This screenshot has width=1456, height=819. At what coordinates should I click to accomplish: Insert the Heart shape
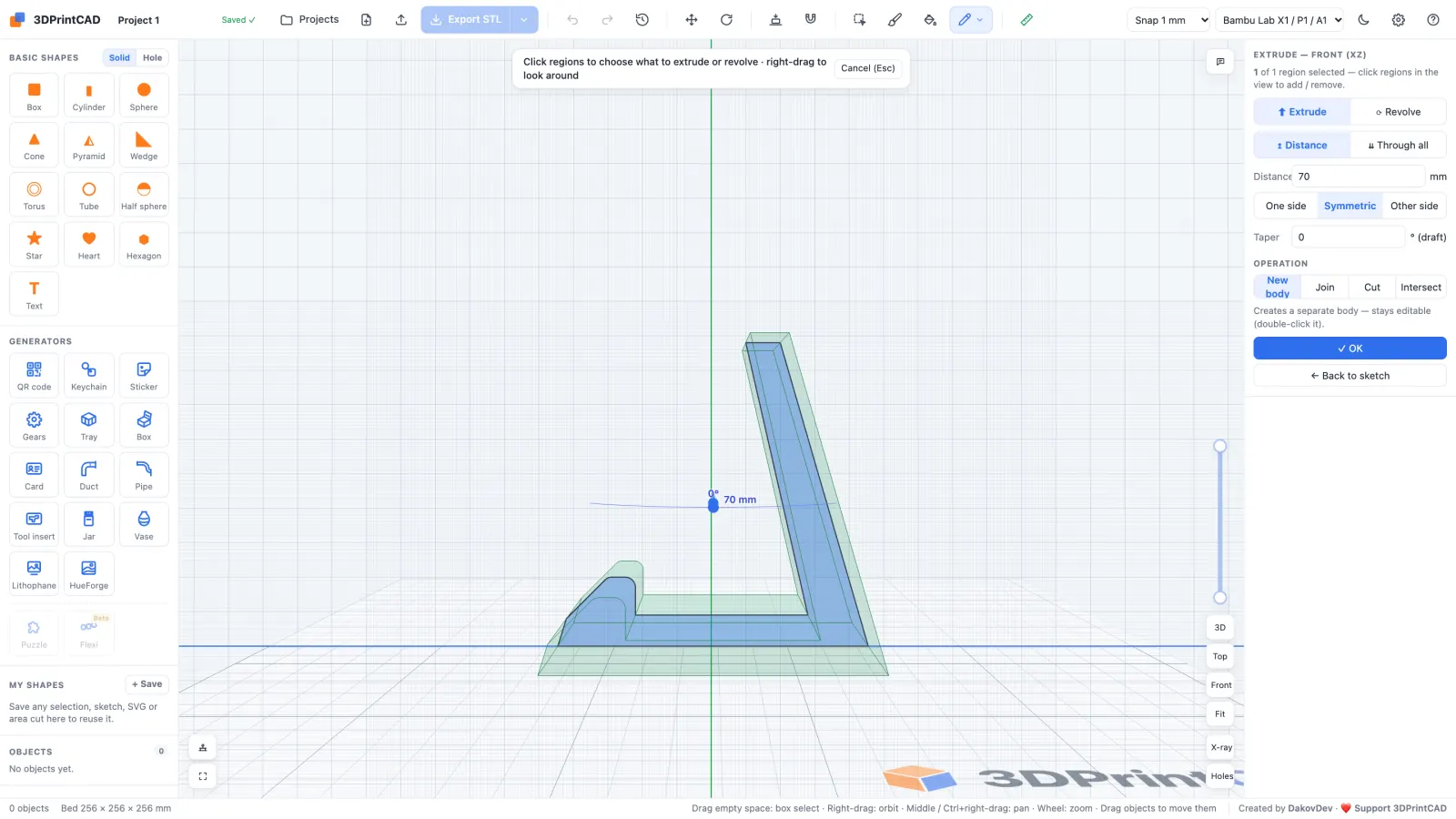[89, 245]
